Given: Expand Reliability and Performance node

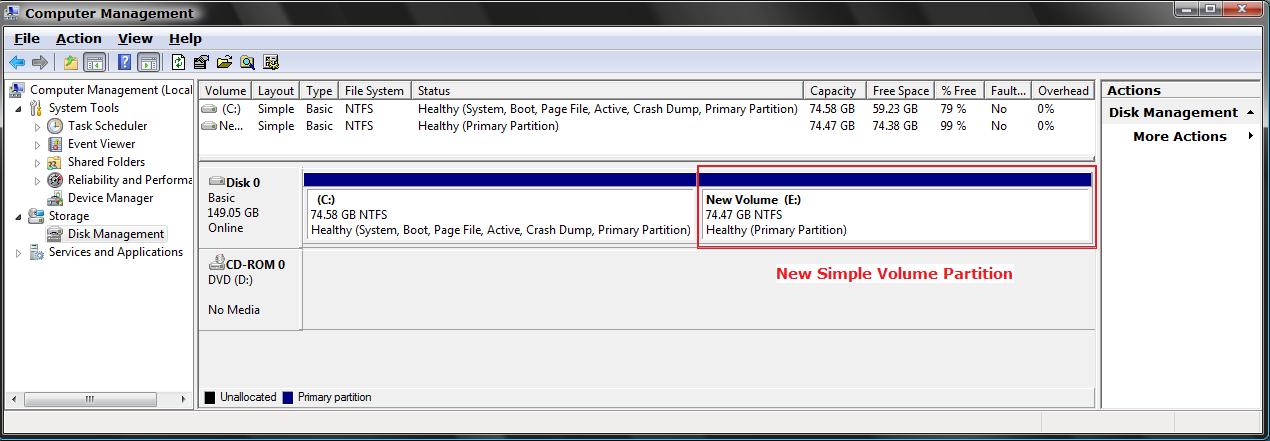Looking at the screenshot, I should coord(38,181).
